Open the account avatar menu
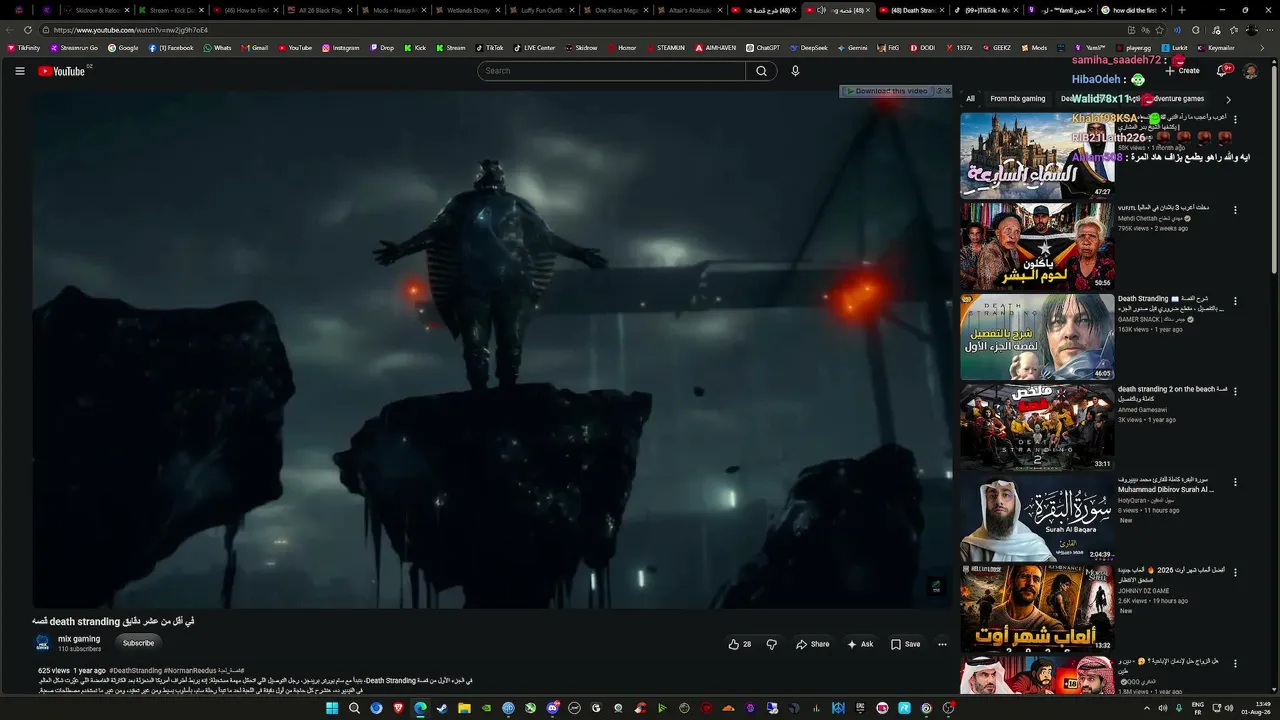The image size is (1280, 720). point(1250,71)
